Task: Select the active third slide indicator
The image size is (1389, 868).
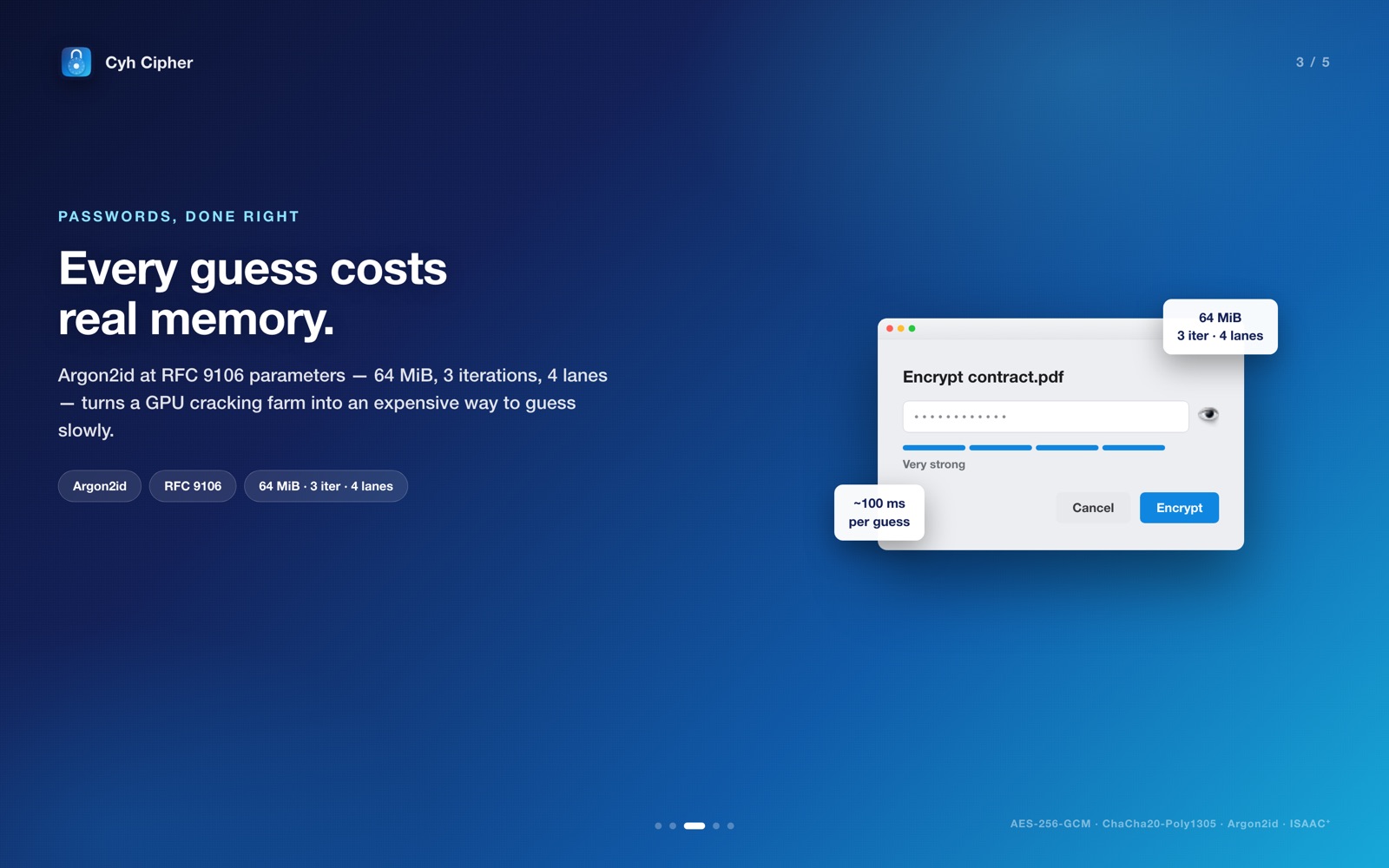Action: 694,825
